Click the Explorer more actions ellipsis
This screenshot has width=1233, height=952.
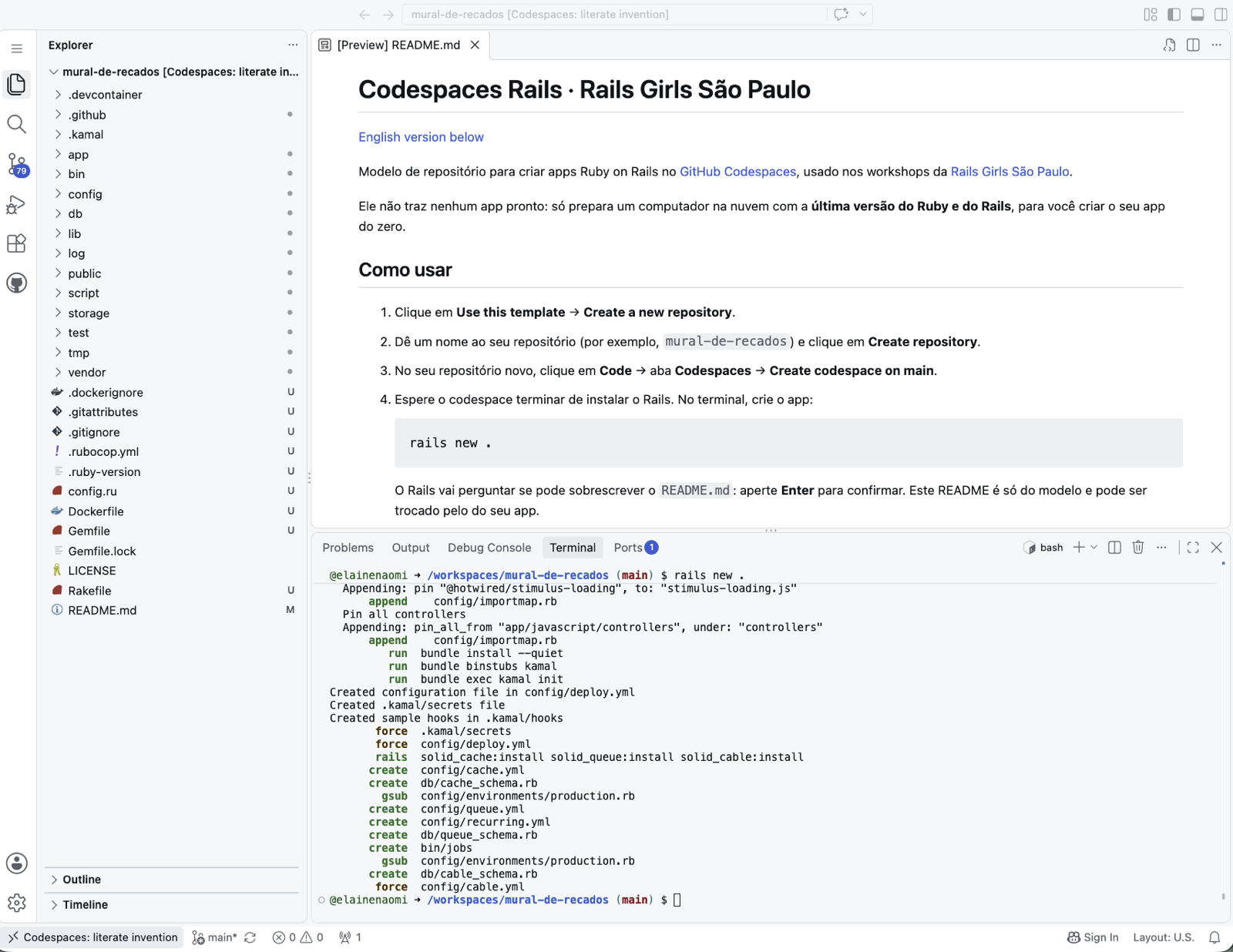pos(293,45)
